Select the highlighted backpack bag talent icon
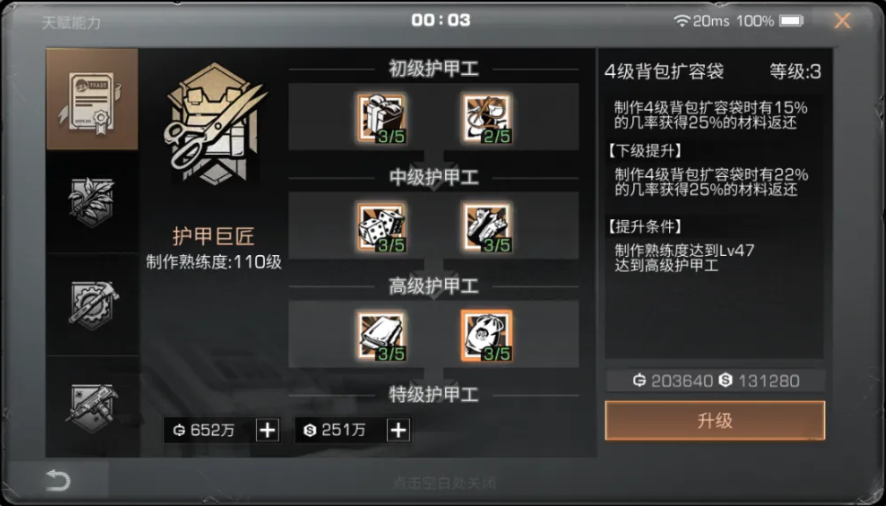This screenshot has height=506, width=886. [487, 335]
